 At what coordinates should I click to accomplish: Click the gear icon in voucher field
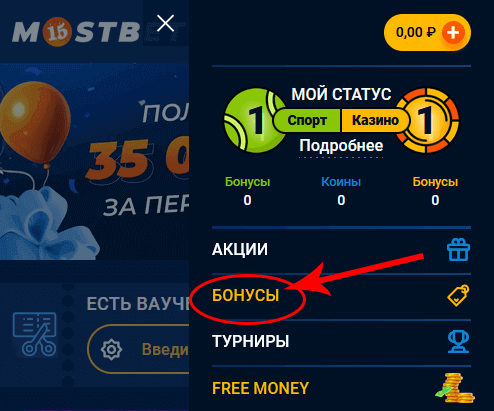pyautogui.click(x=111, y=349)
